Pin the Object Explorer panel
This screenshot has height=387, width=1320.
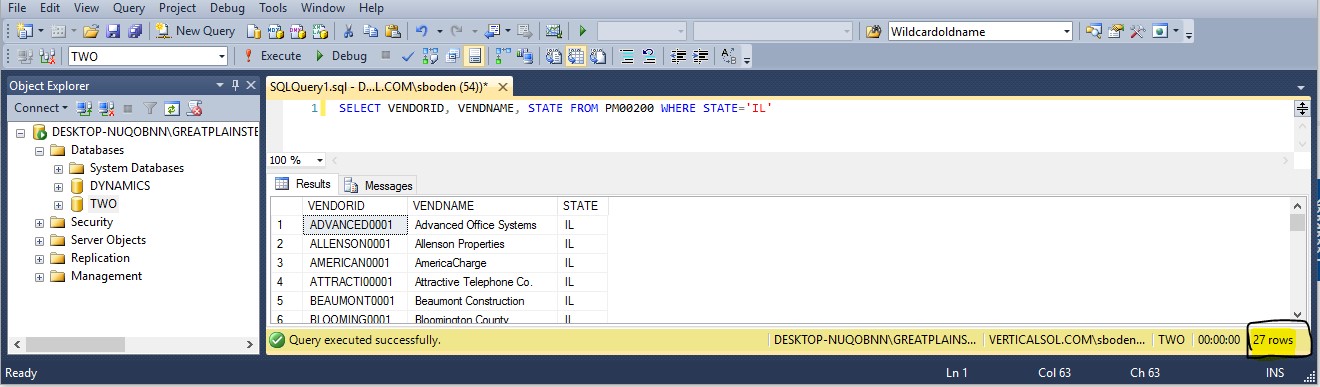pos(236,85)
